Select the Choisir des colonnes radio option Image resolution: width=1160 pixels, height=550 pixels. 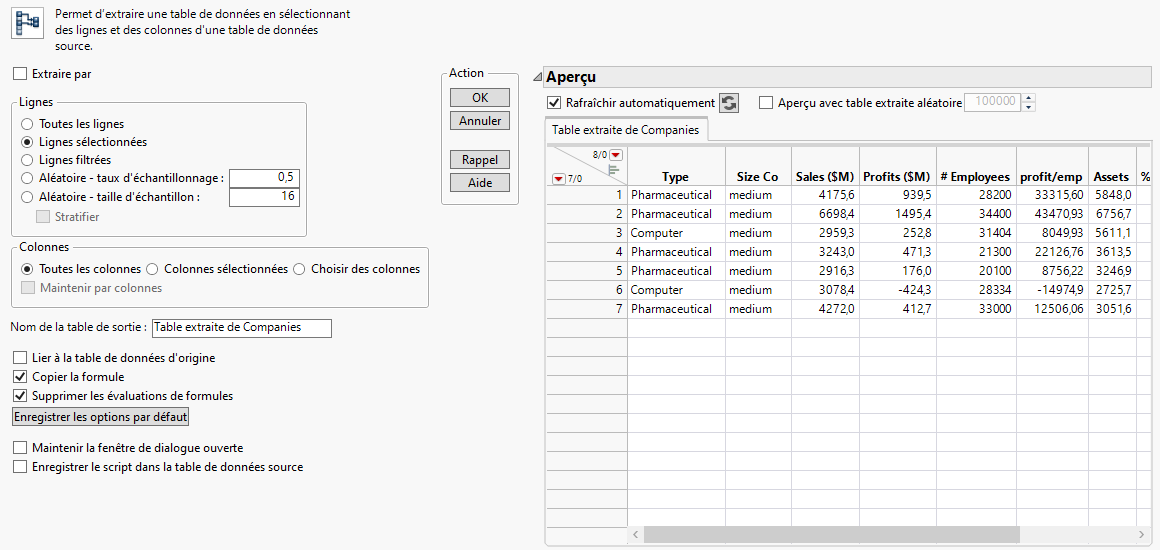(300, 269)
